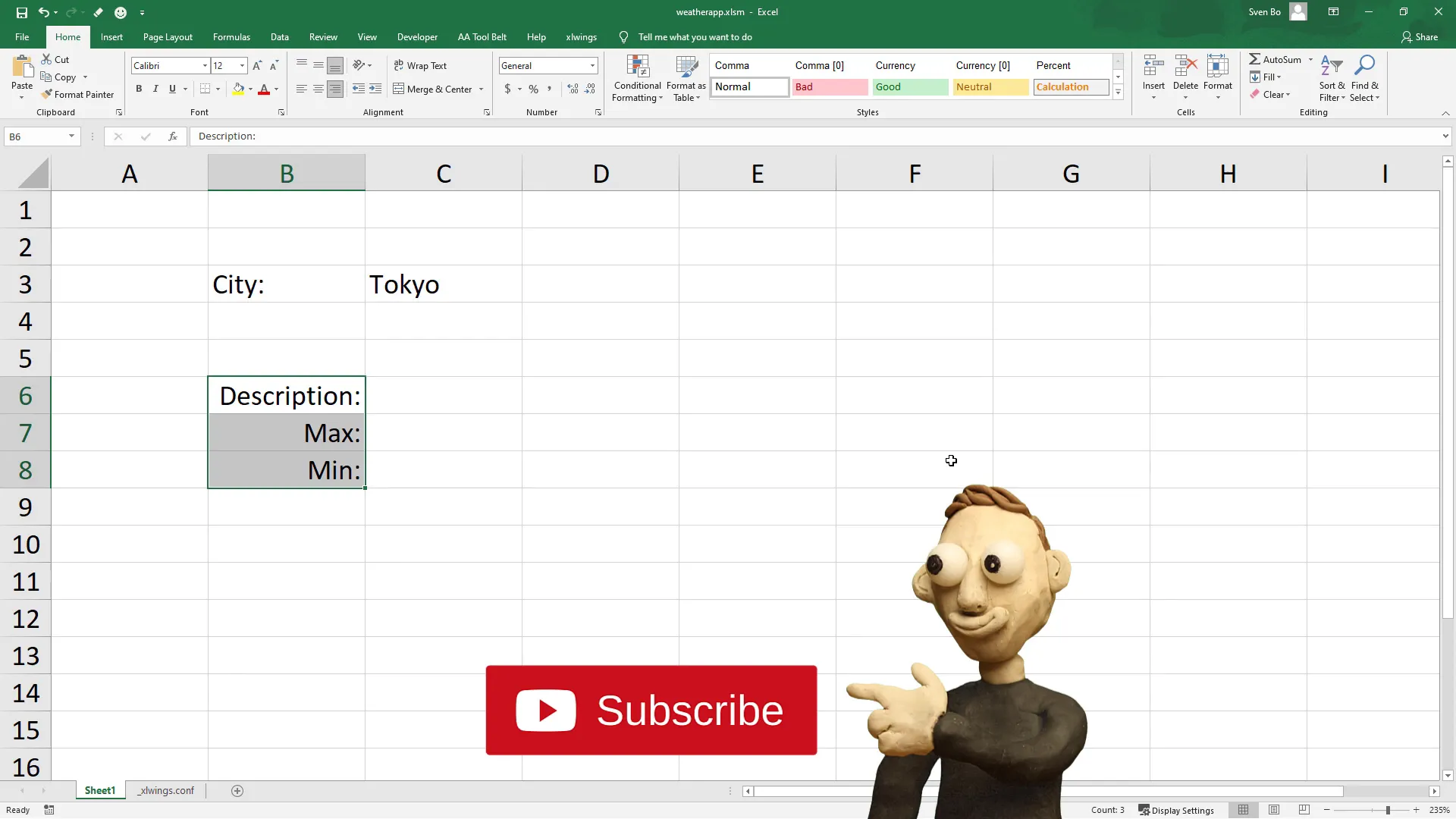Switch to Page Break Preview view
Viewport: 1456px width, 819px height.
tap(1304, 810)
